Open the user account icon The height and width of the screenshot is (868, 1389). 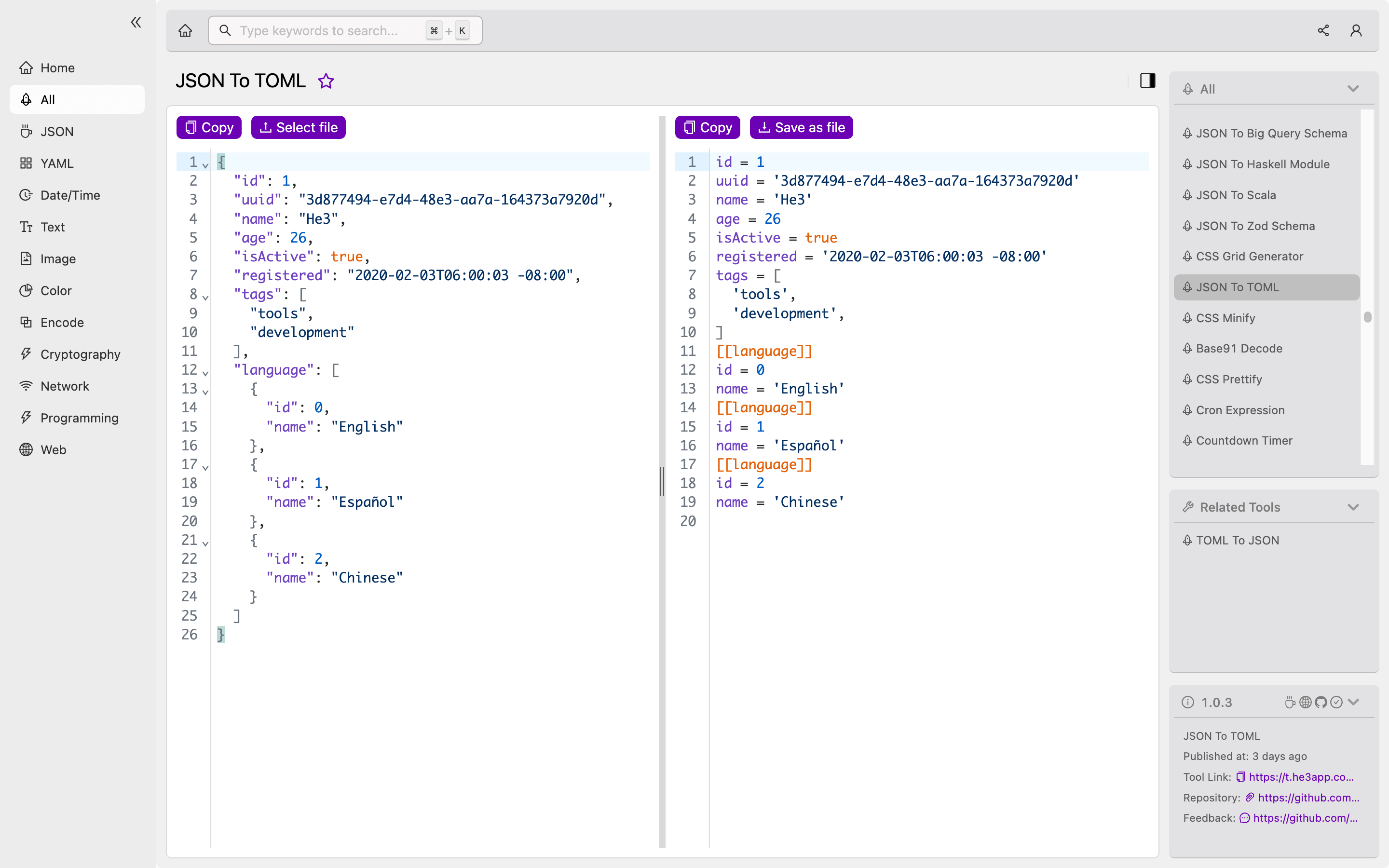1356,30
